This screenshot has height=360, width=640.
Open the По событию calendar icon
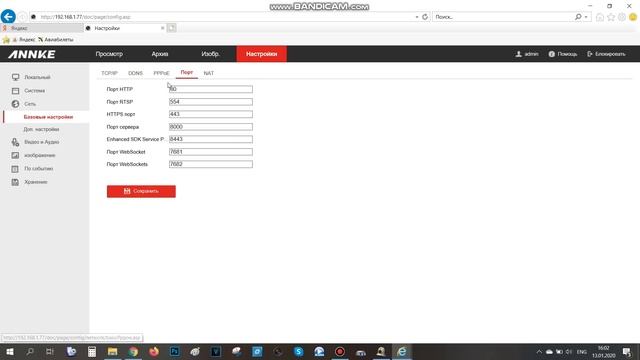tap(16, 169)
